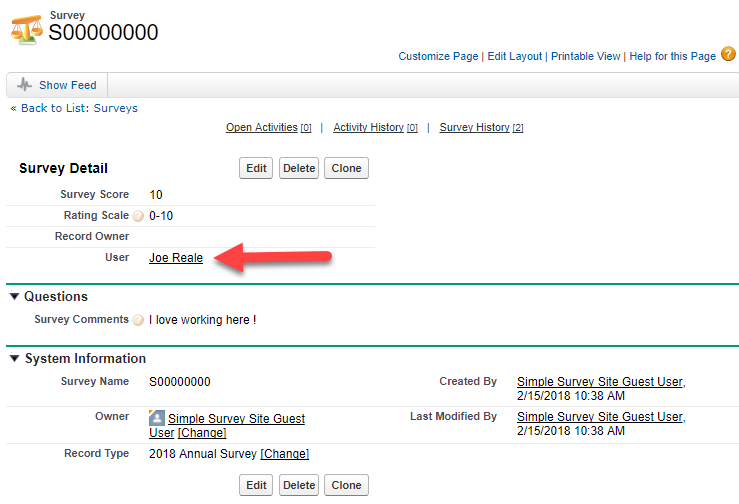Open the orange help question mark icon
The height and width of the screenshot is (504, 739).
[x=728, y=54]
